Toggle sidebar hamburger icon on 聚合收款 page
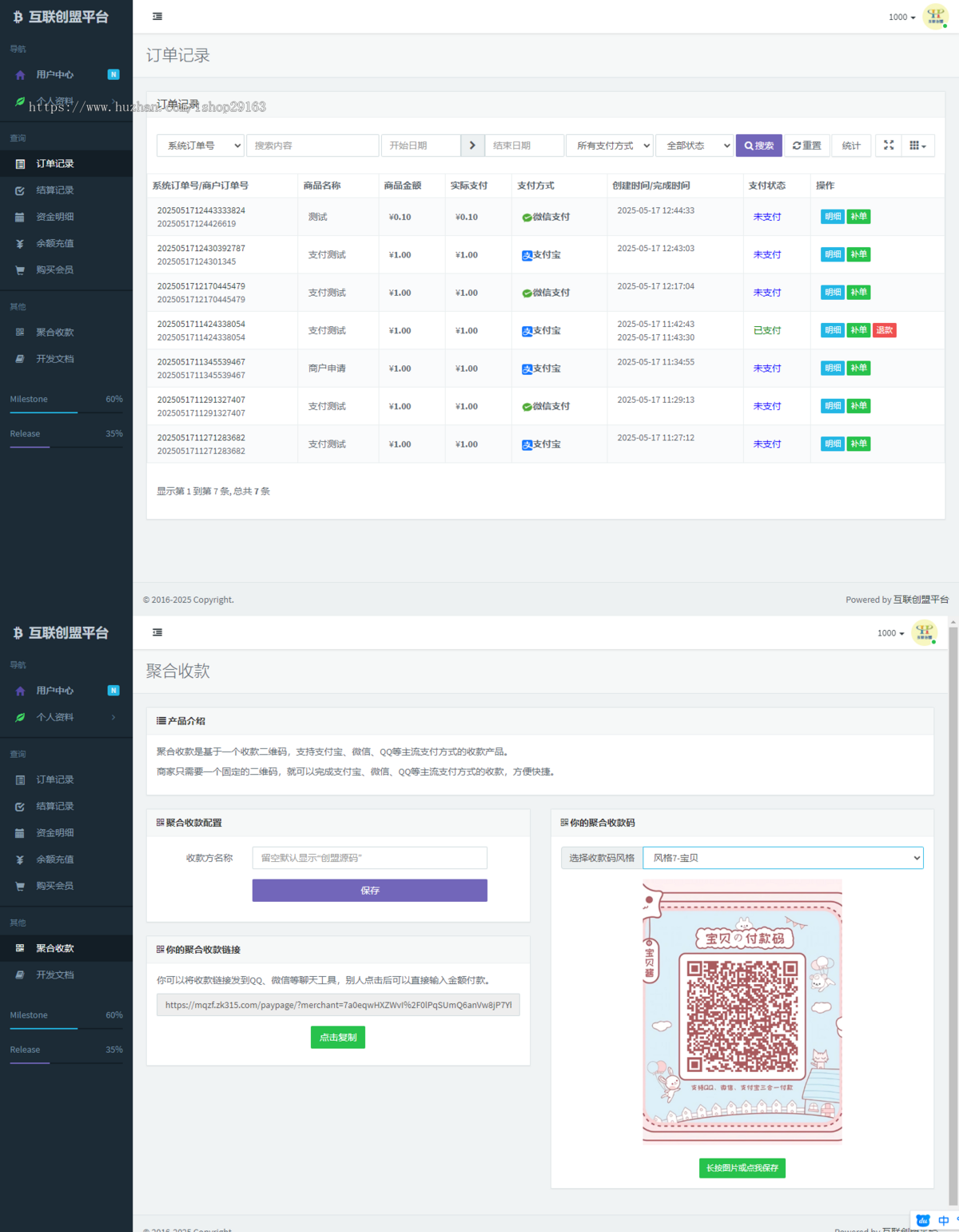Image resolution: width=959 pixels, height=1232 pixels. point(157,632)
